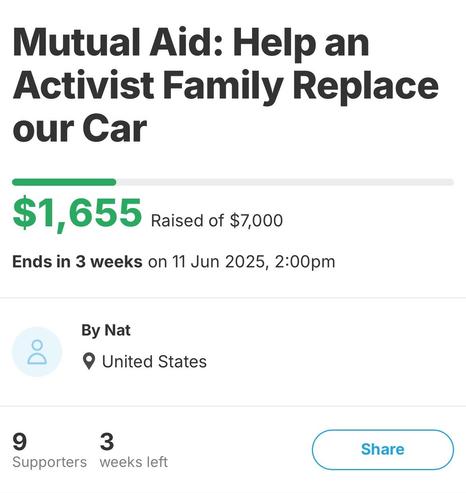Click the Supporters label
Image resolution: width=466 pixels, height=493 pixels.
(50, 462)
